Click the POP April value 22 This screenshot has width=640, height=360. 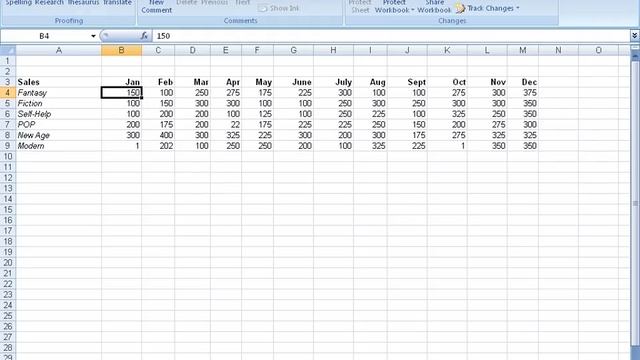226,124
